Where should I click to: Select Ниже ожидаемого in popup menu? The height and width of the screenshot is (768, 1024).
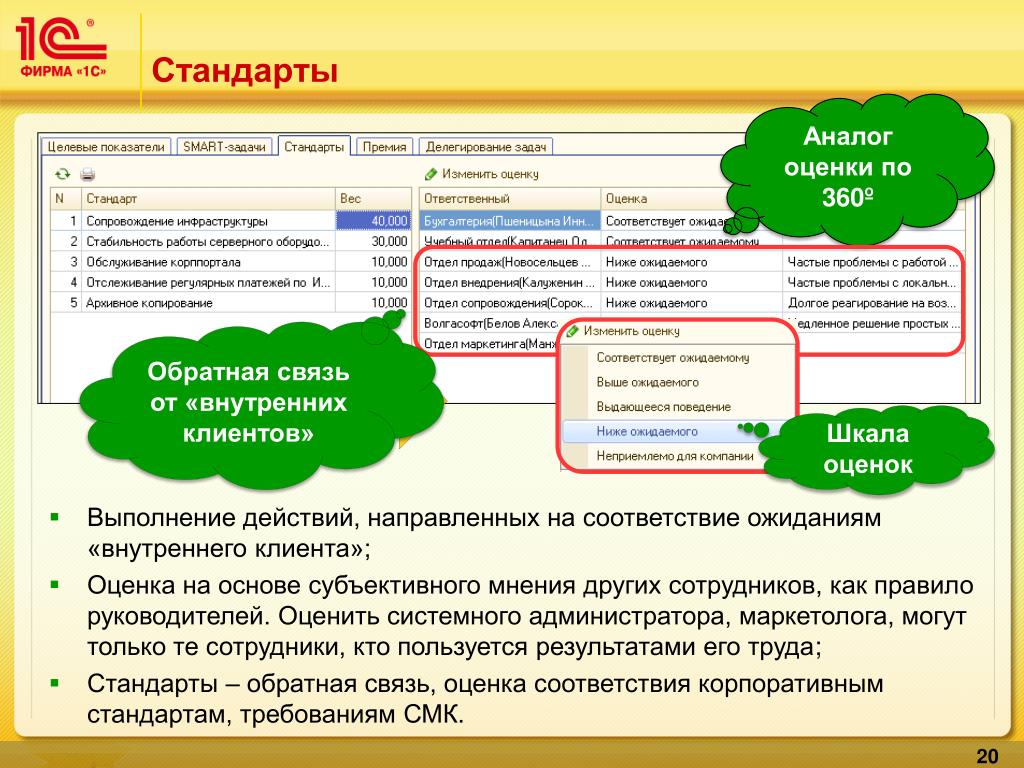(647, 432)
